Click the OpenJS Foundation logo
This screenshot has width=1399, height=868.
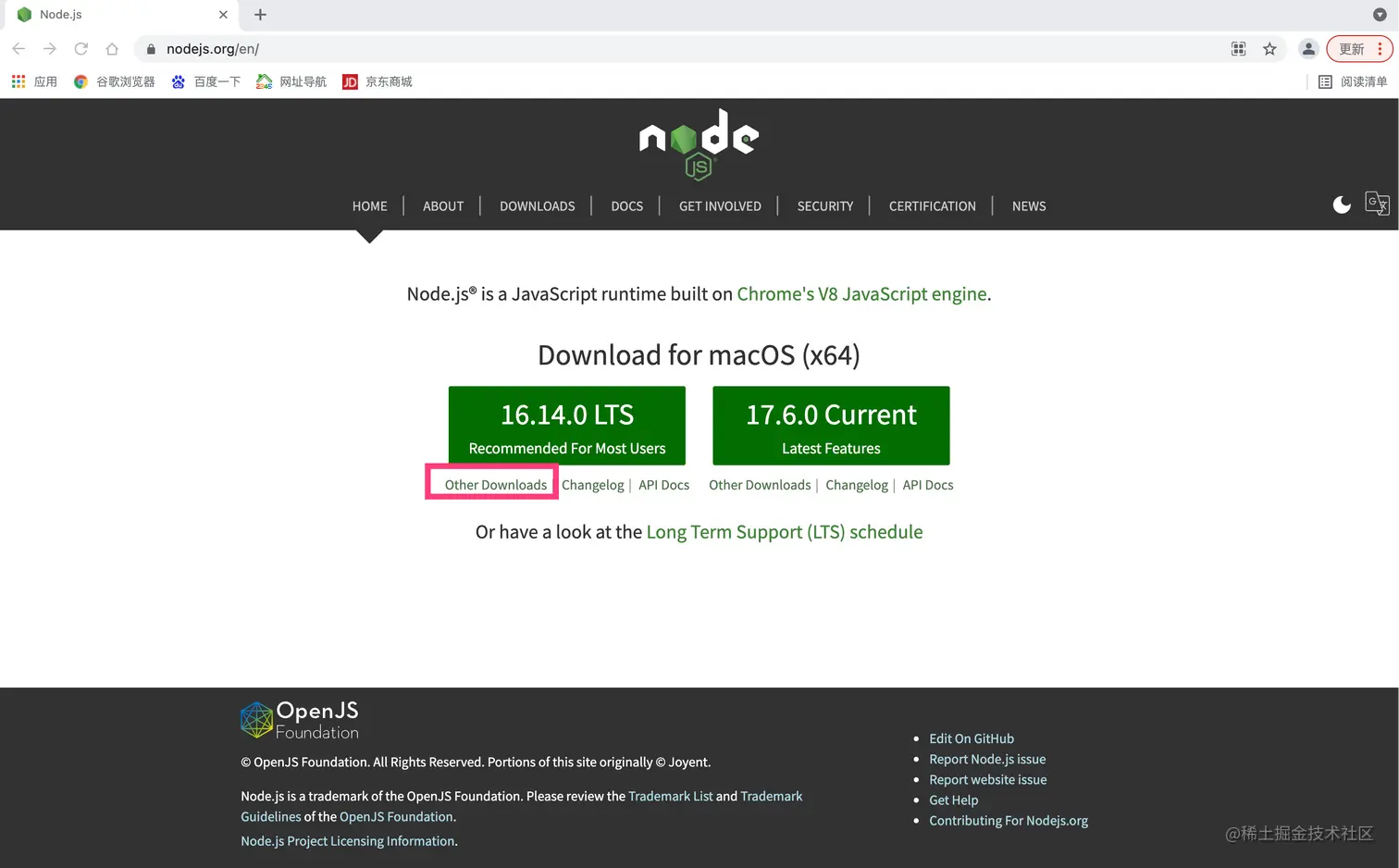pyautogui.click(x=300, y=719)
